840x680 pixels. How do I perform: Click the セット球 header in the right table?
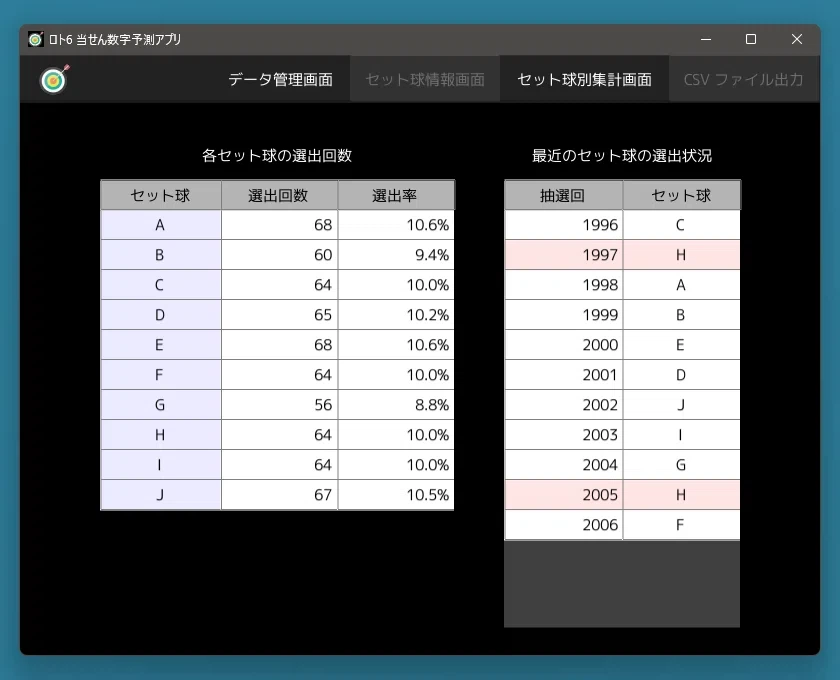click(x=681, y=195)
